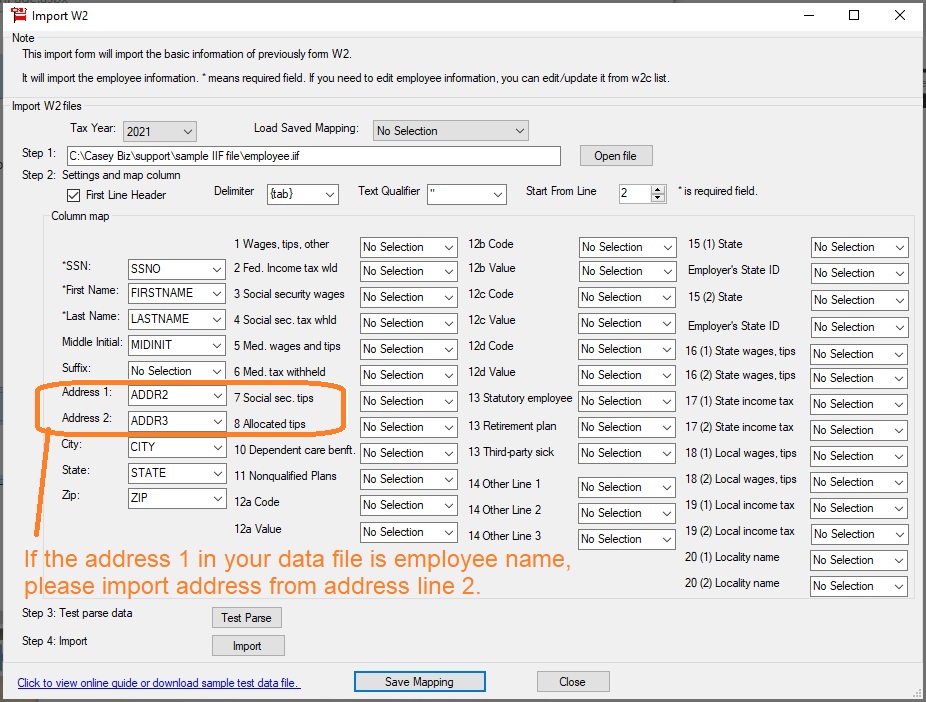926x702 pixels.
Task: Save the current column mapping
Action: (419, 681)
